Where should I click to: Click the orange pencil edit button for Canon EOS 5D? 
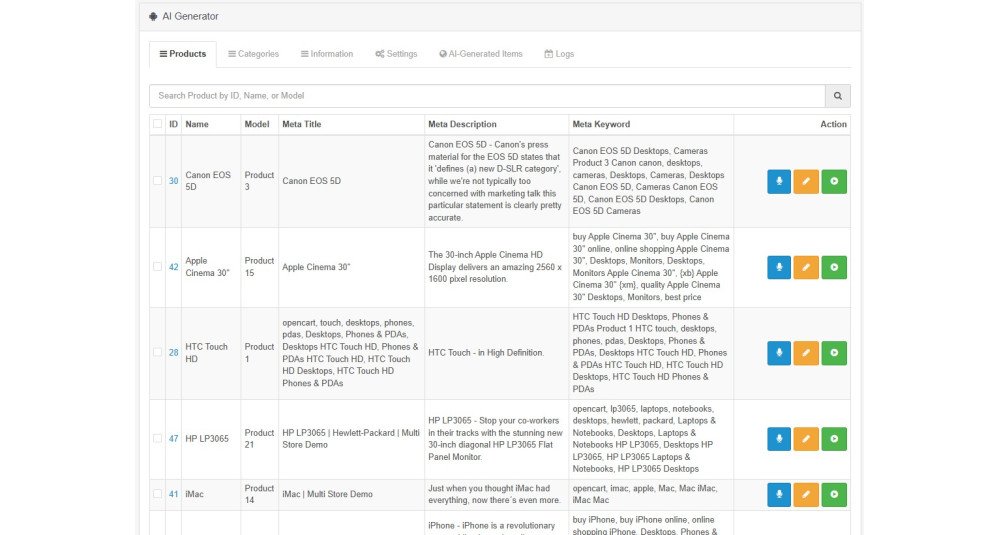pos(806,181)
